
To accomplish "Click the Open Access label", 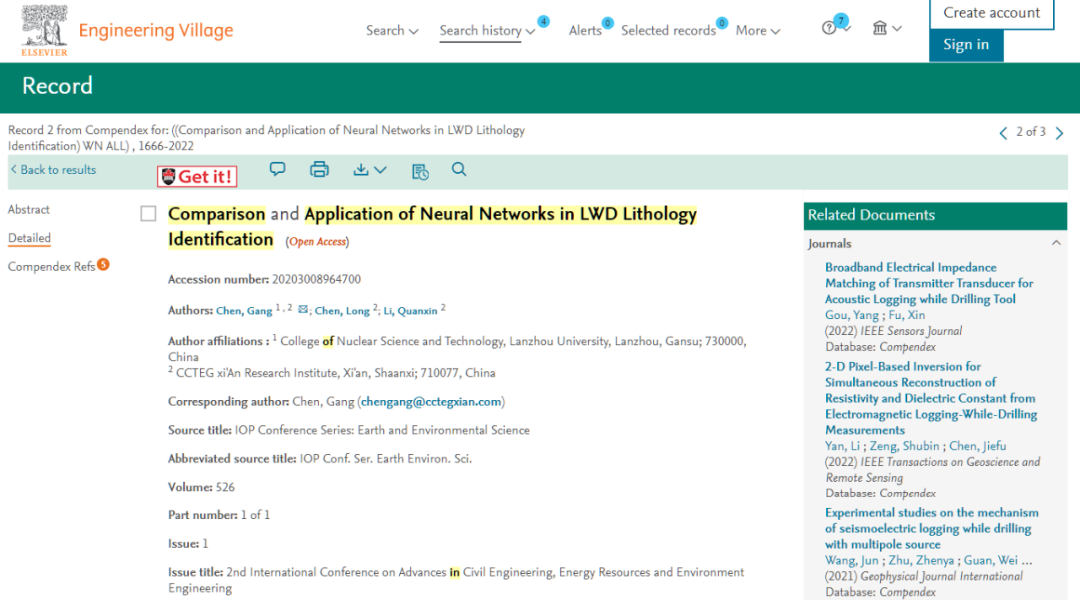I will pos(318,242).
